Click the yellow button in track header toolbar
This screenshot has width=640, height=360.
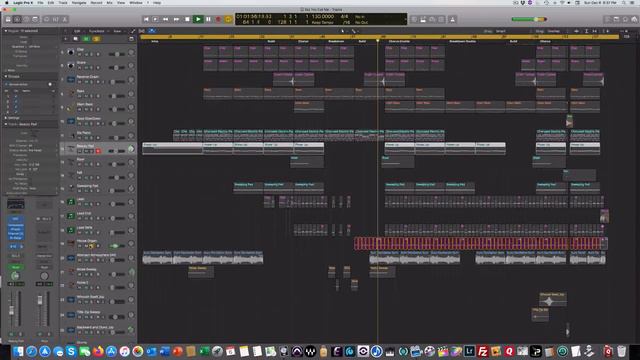pos(96,39)
